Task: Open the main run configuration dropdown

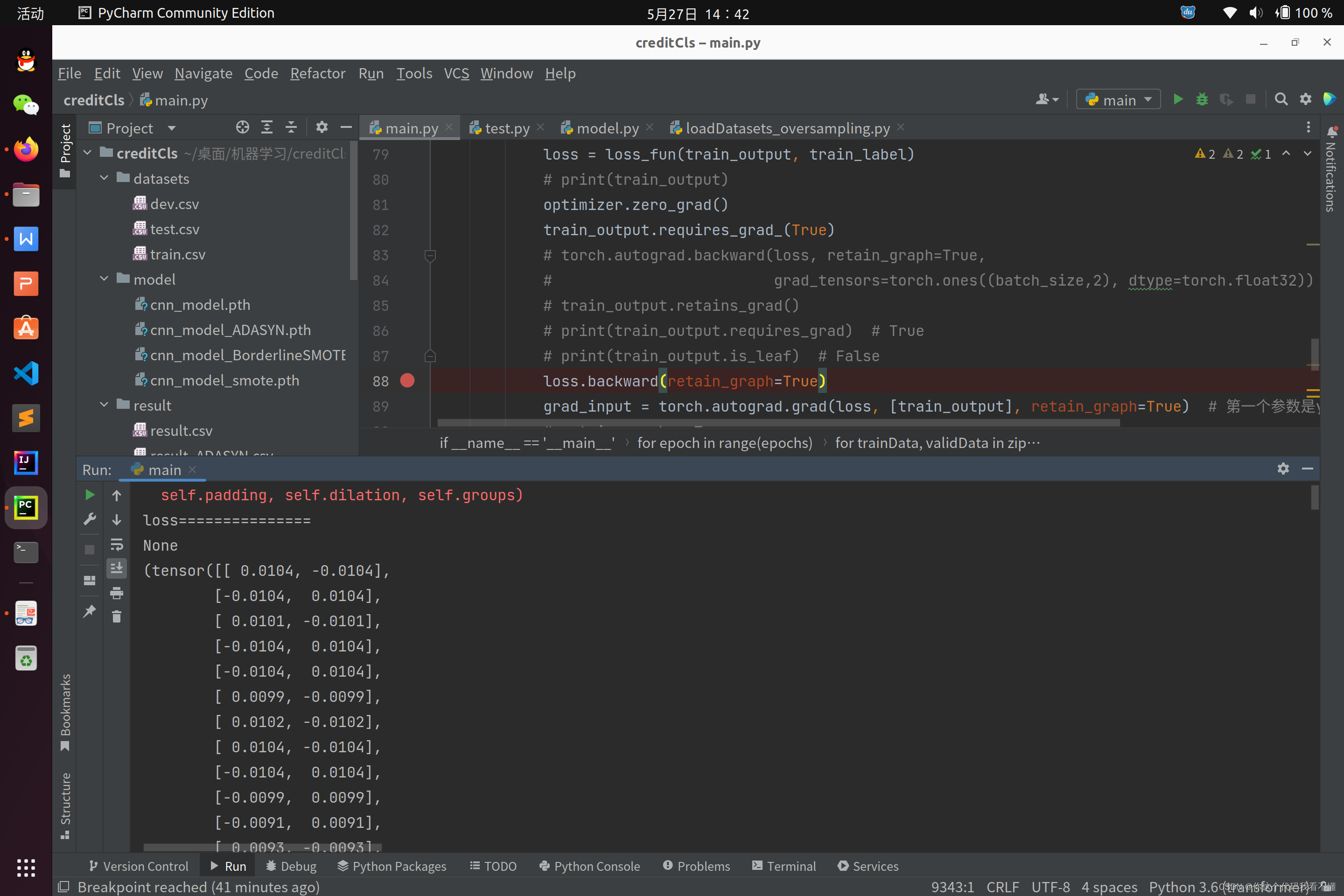Action: (x=1118, y=99)
